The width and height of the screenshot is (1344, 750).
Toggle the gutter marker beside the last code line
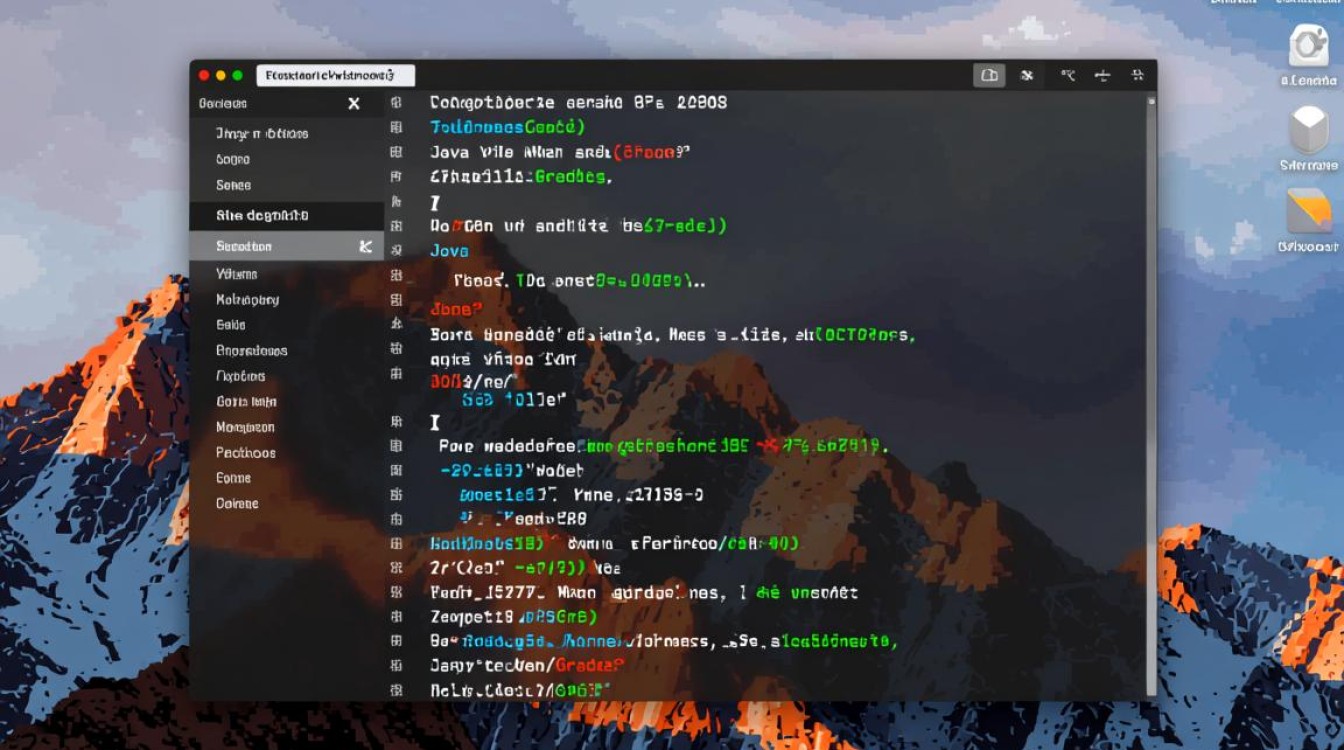click(x=396, y=690)
